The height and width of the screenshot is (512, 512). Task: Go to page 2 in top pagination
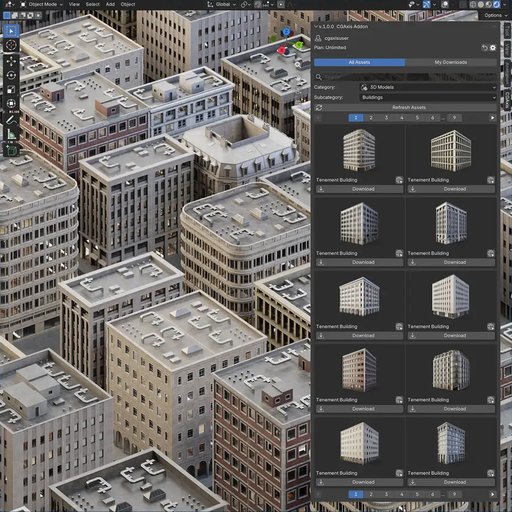371,118
